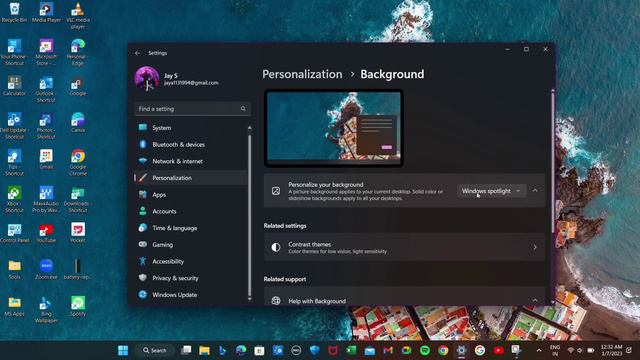
Task: Open the Recycle Bin desktop icon
Action: [x=14, y=12]
